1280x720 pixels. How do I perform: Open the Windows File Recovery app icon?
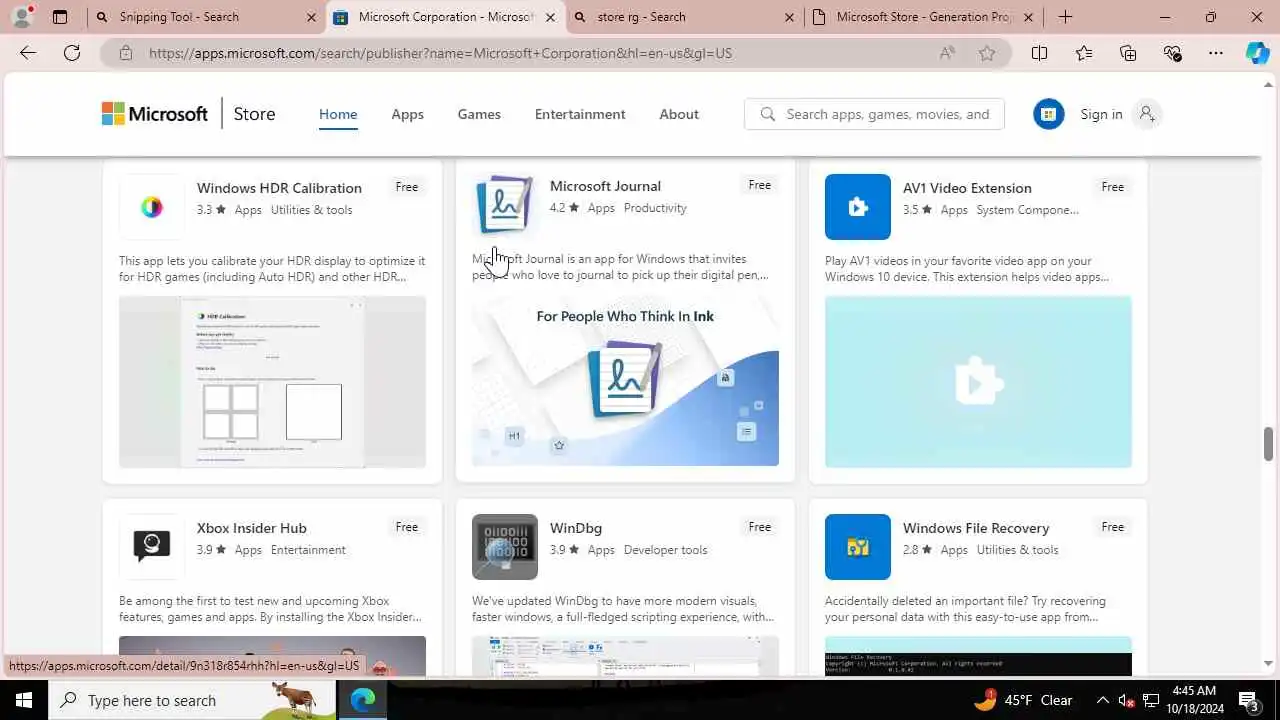(x=858, y=547)
